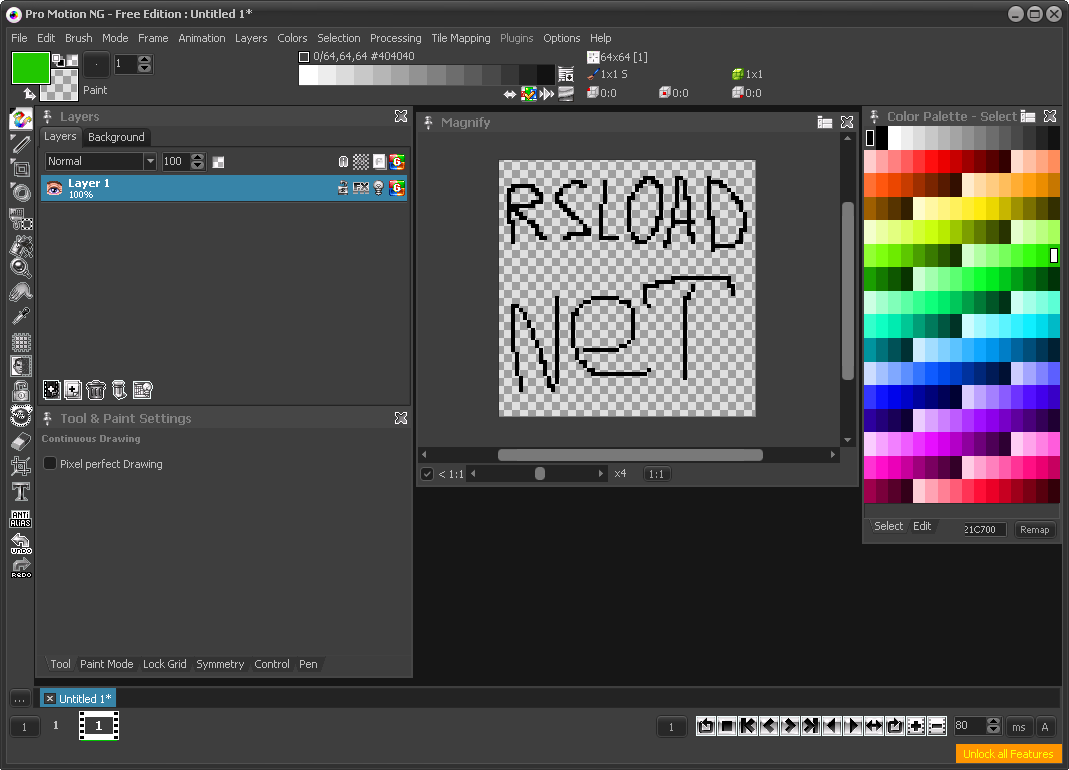Pick the Color Picker eyedropper tool
Viewport: 1069px width, 770px height.
[21, 316]
